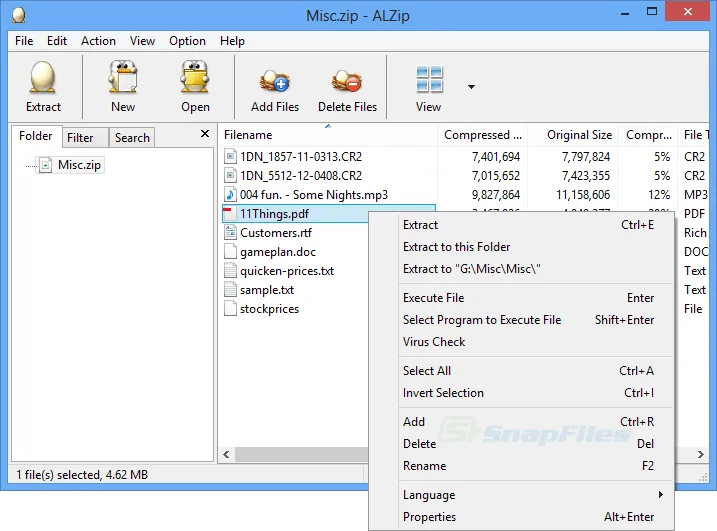The image size is (717, 531).
Task: Click the stockprices file icon
Action: coord(230,309)
